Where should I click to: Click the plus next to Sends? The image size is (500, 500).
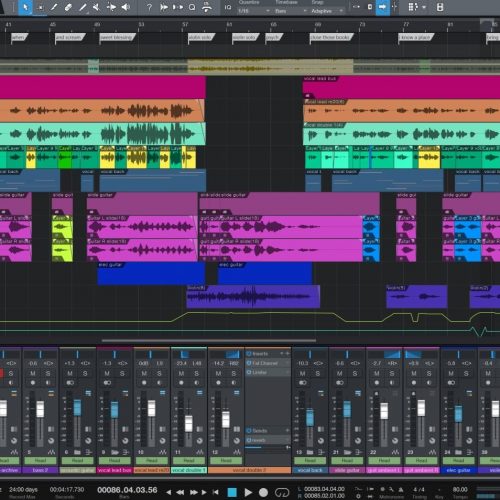(x=287, y=431)
